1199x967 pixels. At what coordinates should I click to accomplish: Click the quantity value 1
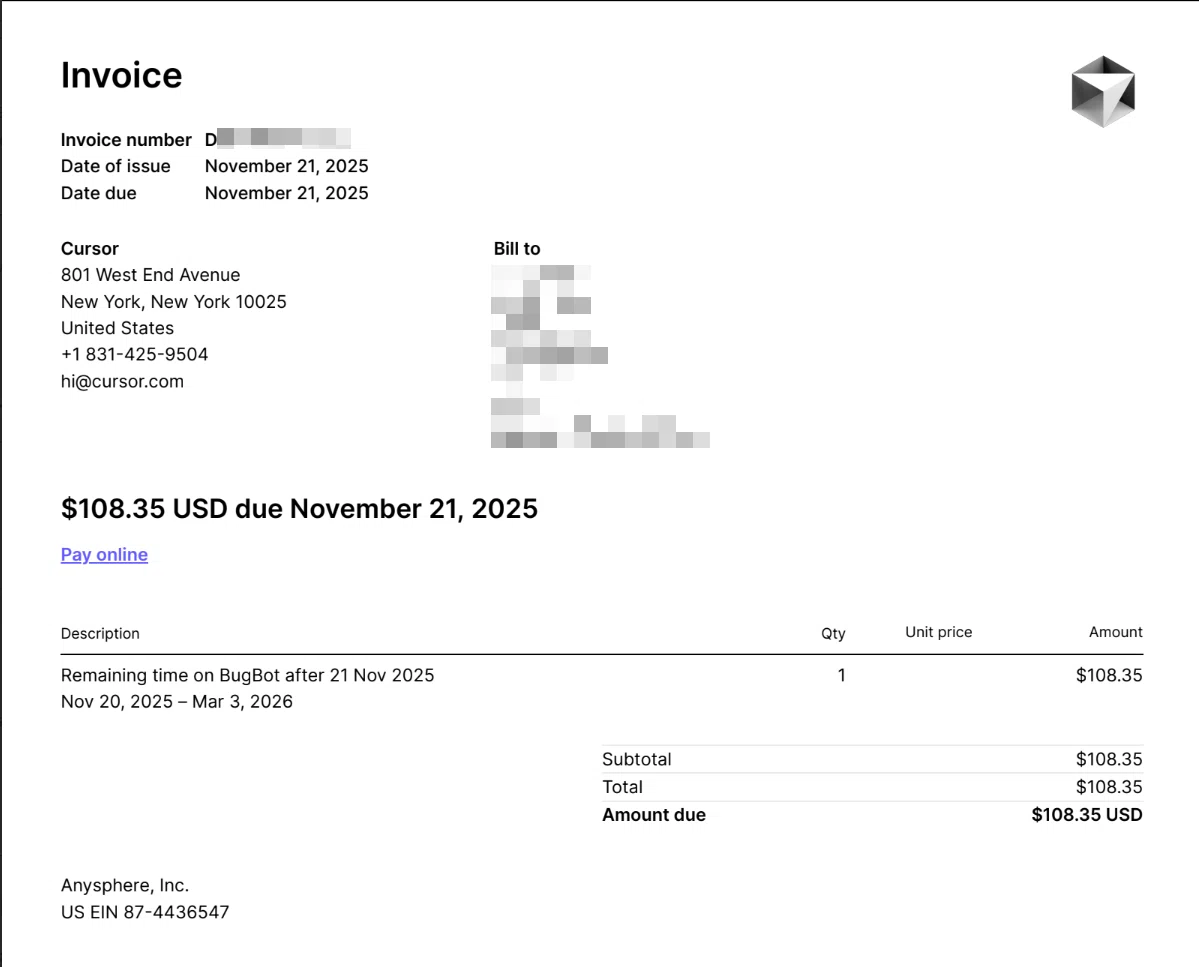tap(842, 676)
